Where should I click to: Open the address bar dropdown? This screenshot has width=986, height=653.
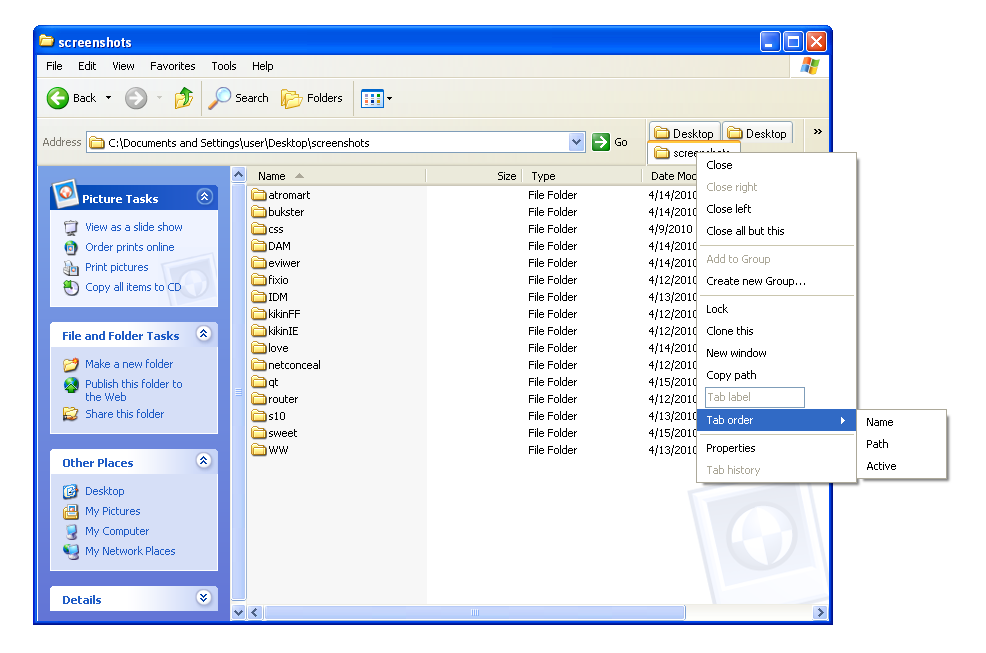click(x=578, y=141)
